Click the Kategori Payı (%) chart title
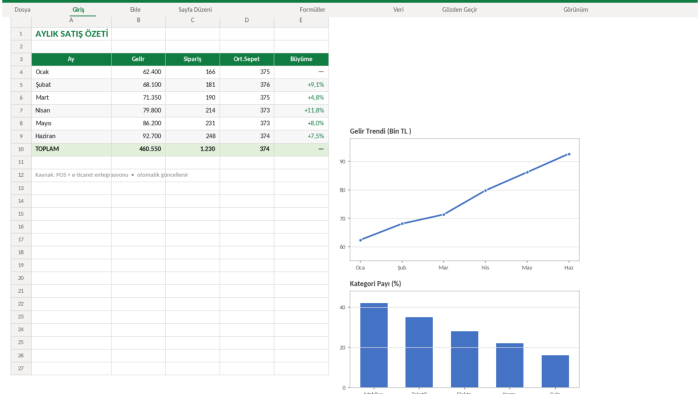 [375, 284]
